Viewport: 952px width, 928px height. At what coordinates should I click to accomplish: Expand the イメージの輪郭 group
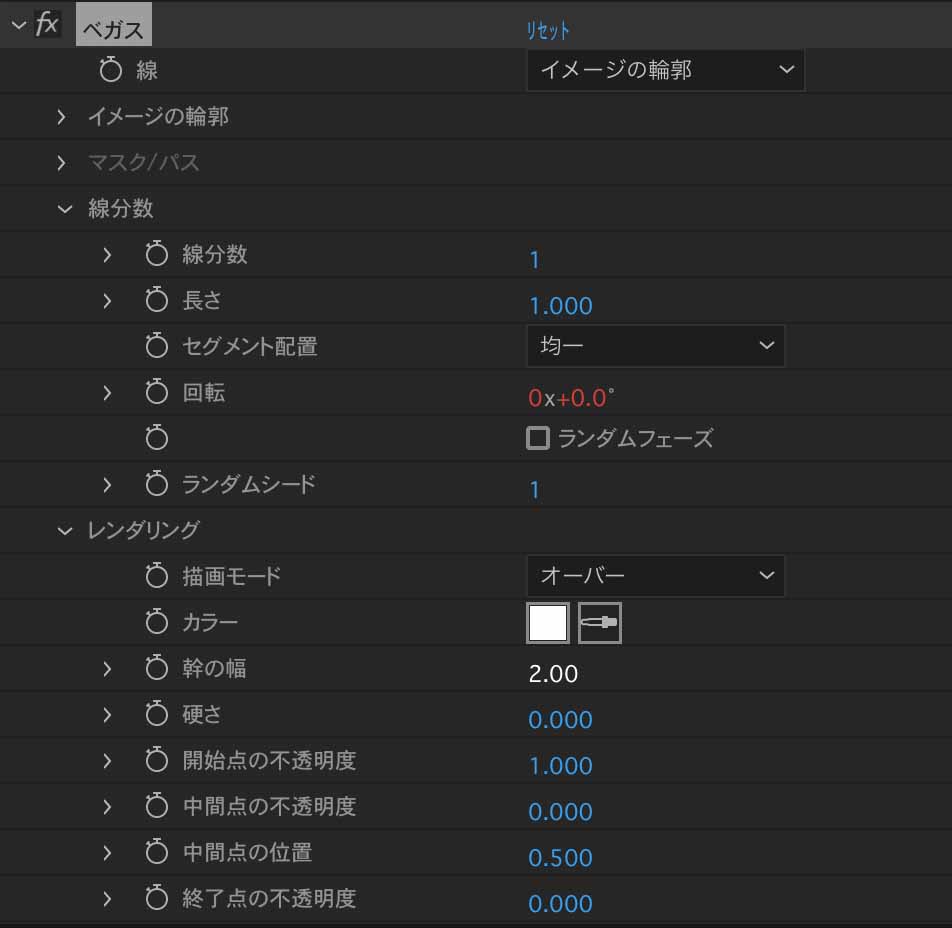pos(61,116)
